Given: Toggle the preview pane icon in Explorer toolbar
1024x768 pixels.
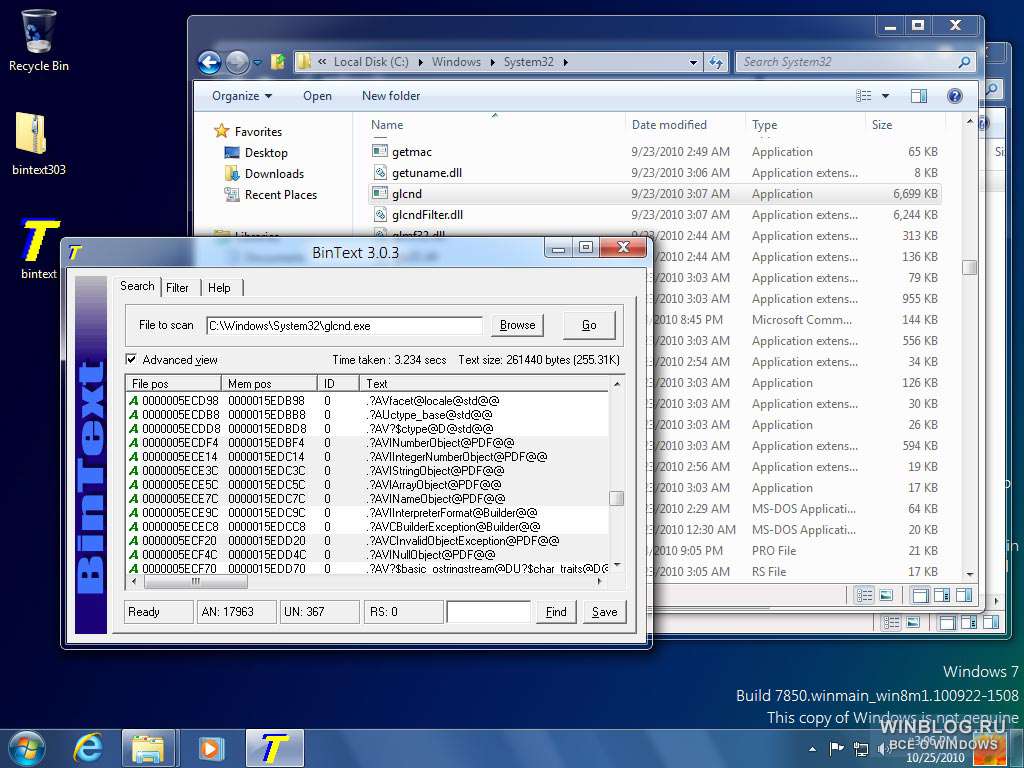Looking at the screenshot, I should (918, 96).
